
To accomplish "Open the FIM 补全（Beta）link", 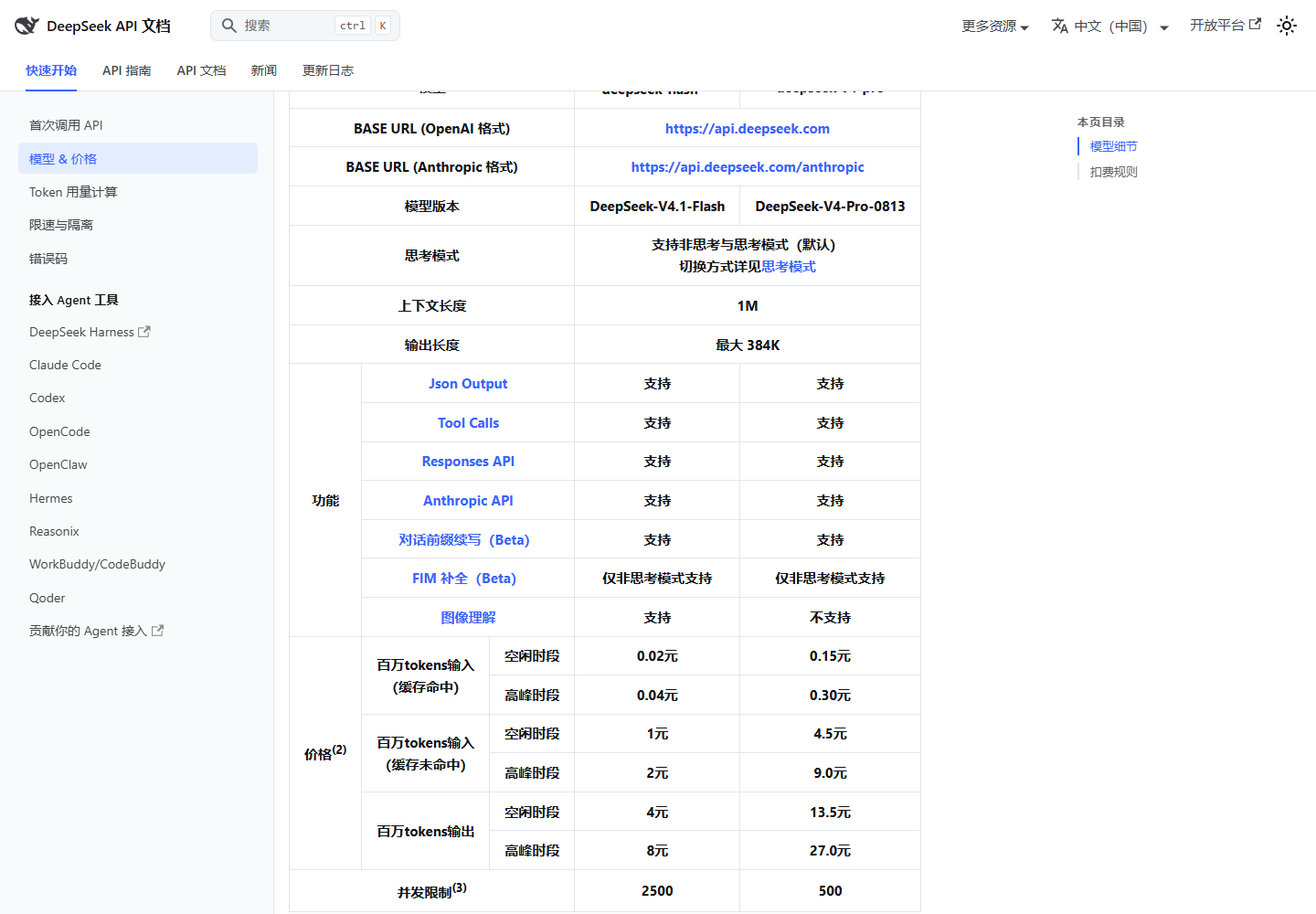I will click(464, 579).
